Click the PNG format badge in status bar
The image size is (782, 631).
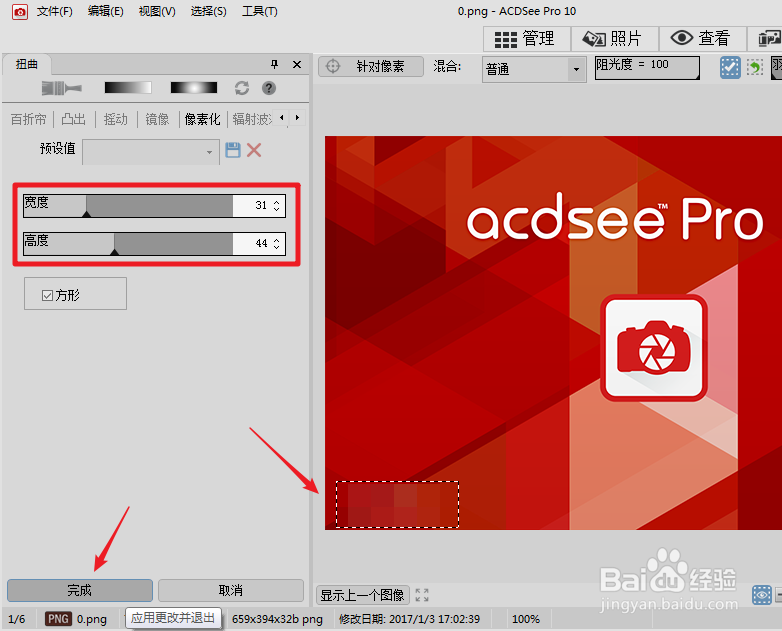(x=58, y=619)
